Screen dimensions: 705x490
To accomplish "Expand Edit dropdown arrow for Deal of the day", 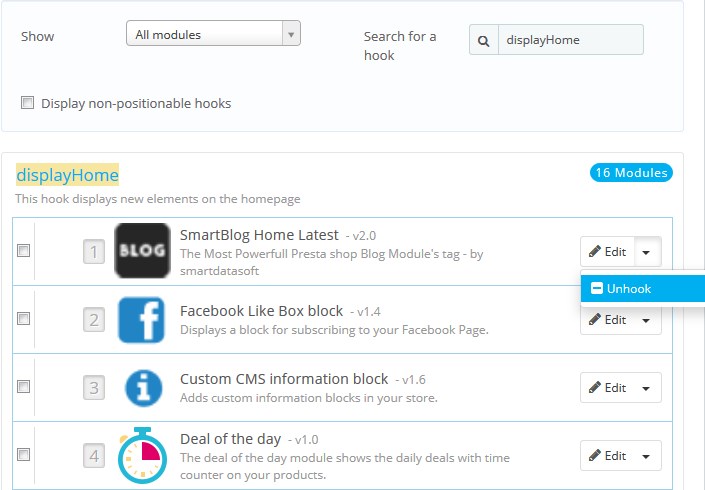I will click(x=646, y=456).
